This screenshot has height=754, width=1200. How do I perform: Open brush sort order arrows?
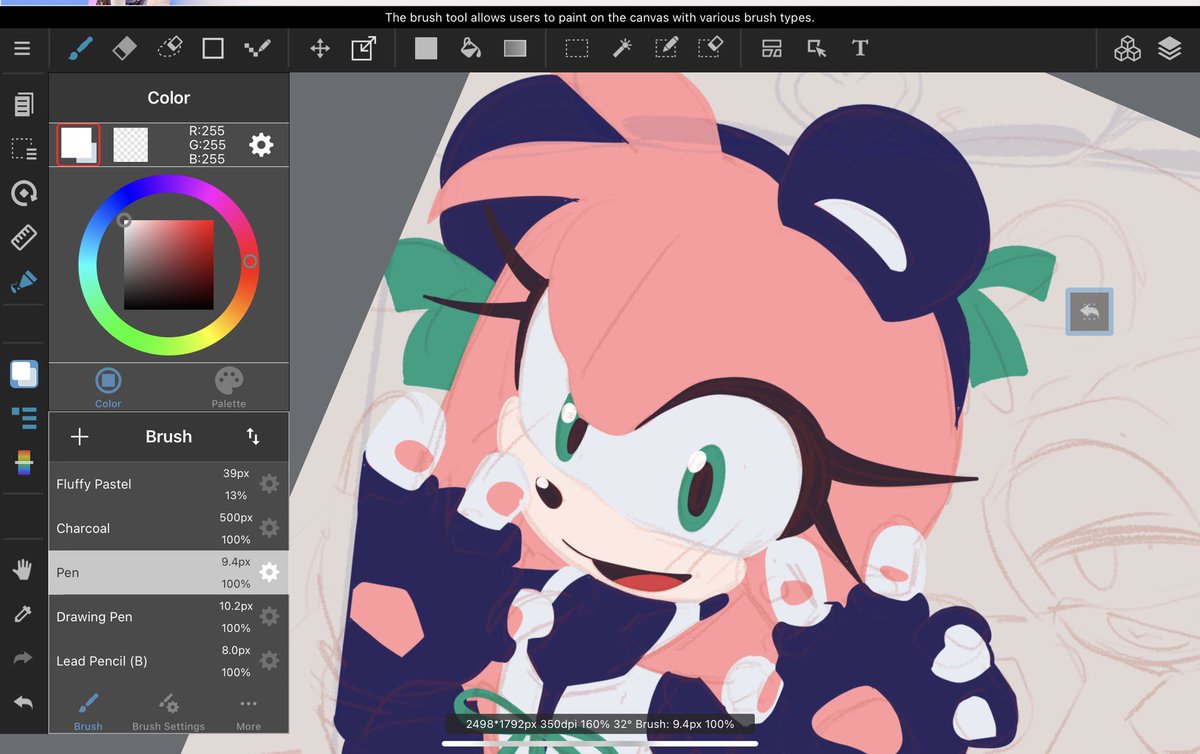click(253, 437)
